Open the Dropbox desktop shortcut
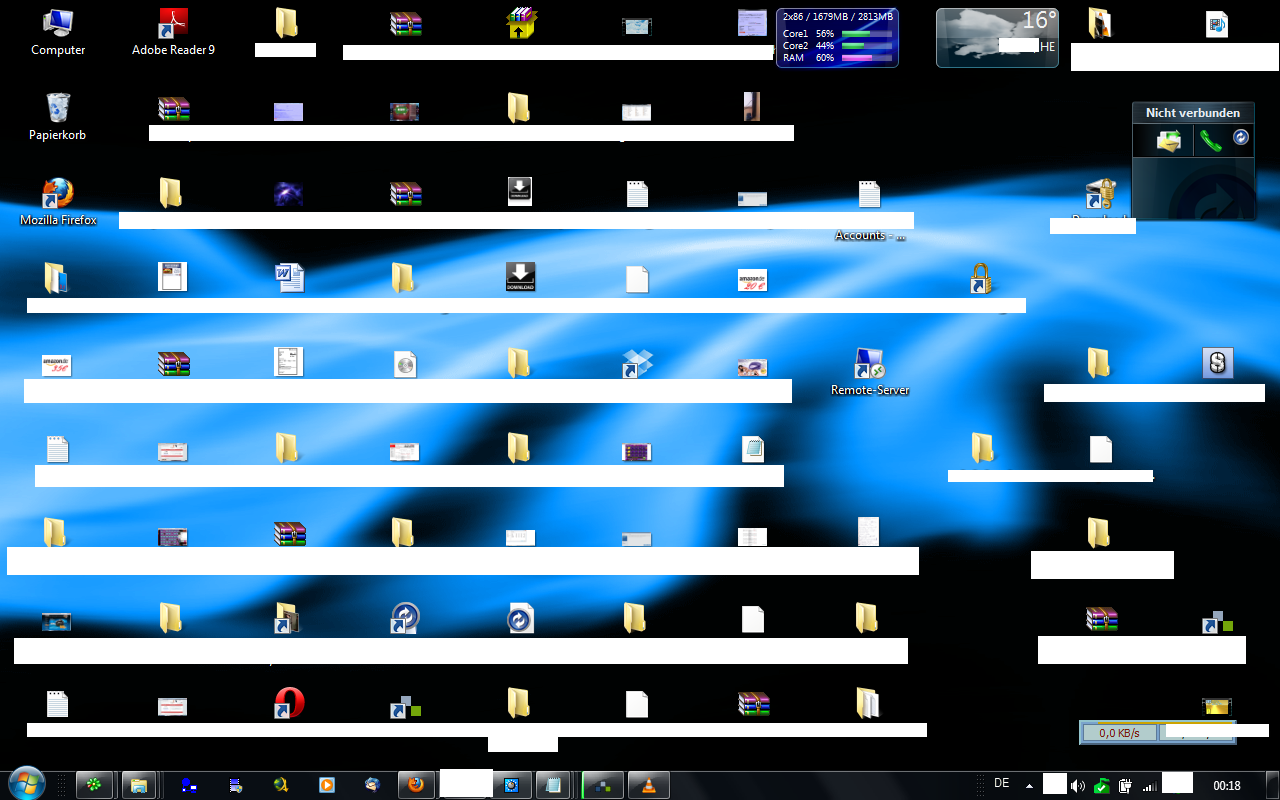Image resolution: width=1280 pixels, height=800 pixels. (x=637, y=363)
